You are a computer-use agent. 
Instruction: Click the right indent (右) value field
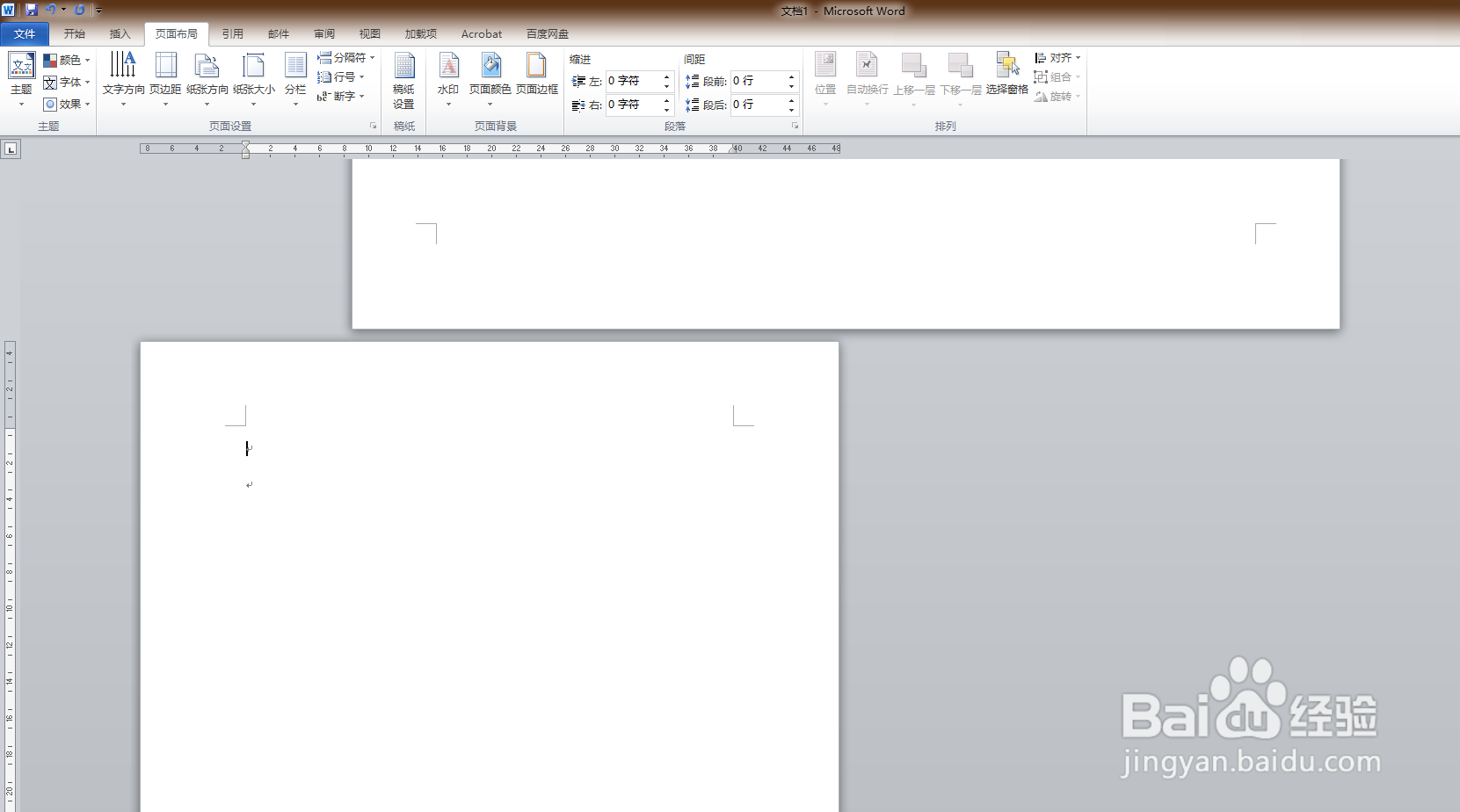coord(633,105)
